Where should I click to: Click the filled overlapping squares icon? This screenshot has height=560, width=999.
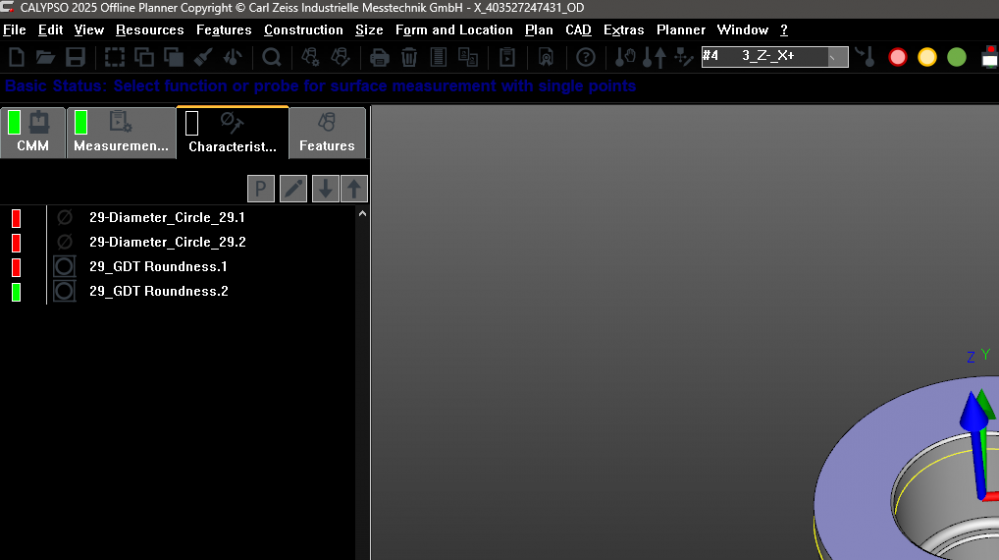pyautogui.click(x=173, y=57)
